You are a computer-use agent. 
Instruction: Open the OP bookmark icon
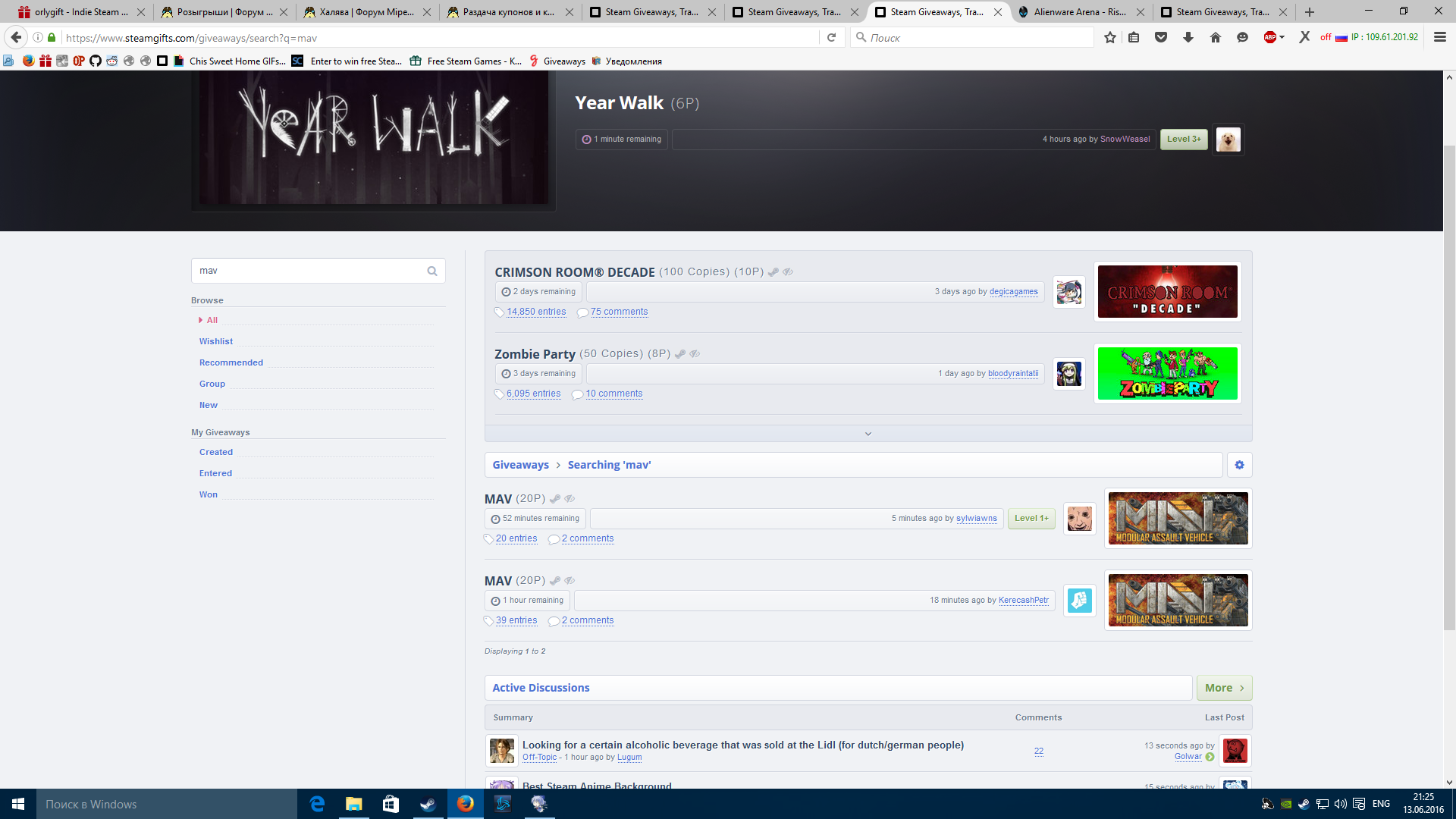(79, 61)
